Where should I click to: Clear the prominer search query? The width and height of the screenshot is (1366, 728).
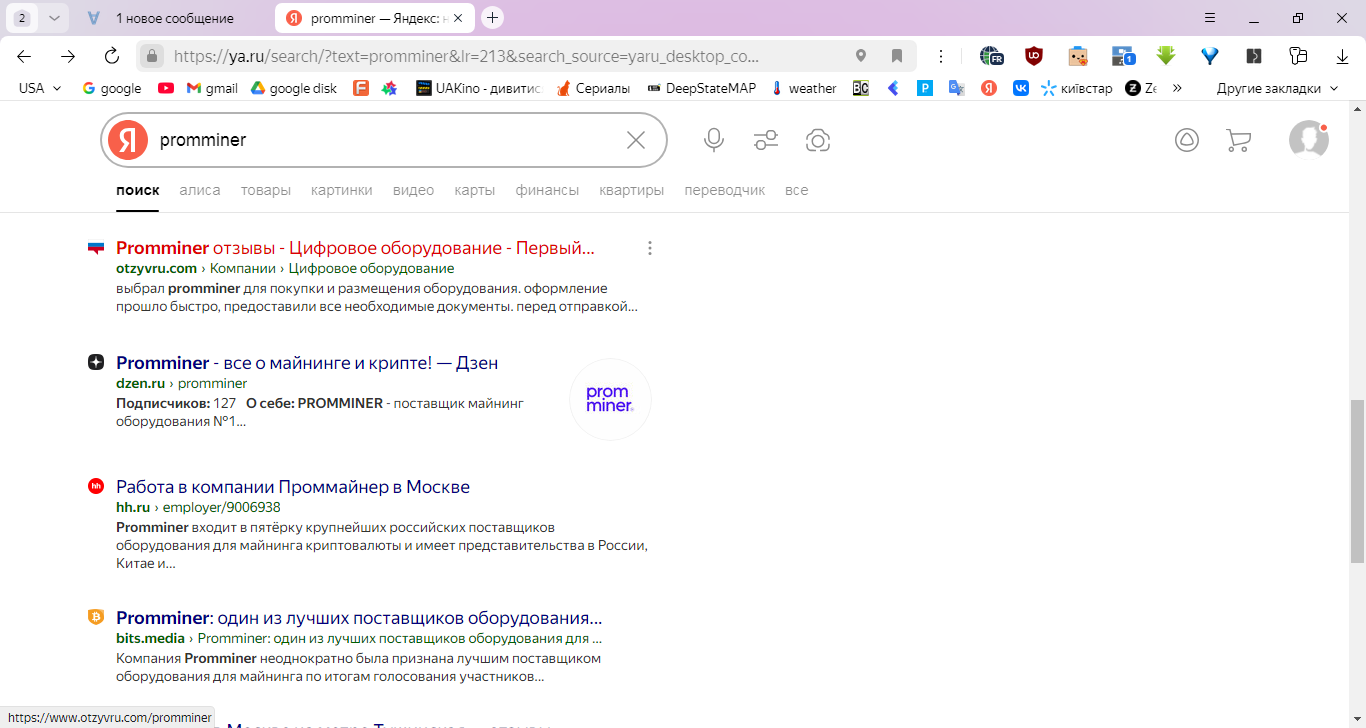click(636, 140)
